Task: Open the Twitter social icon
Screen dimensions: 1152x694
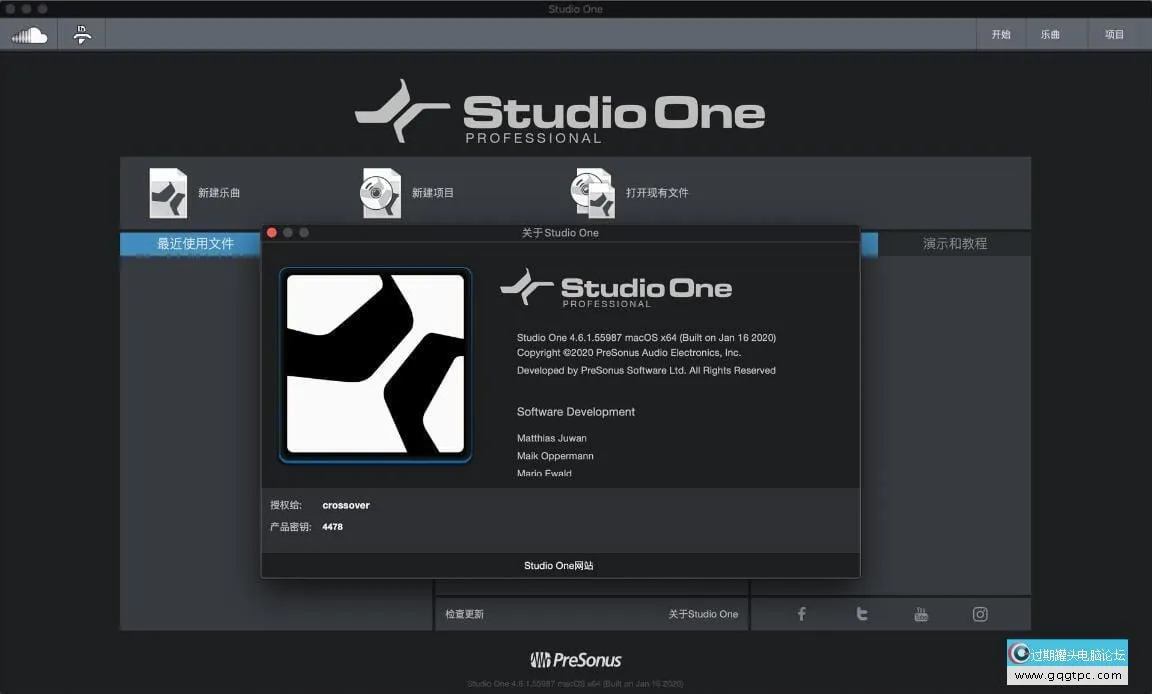Action: (x=861, y=614)
